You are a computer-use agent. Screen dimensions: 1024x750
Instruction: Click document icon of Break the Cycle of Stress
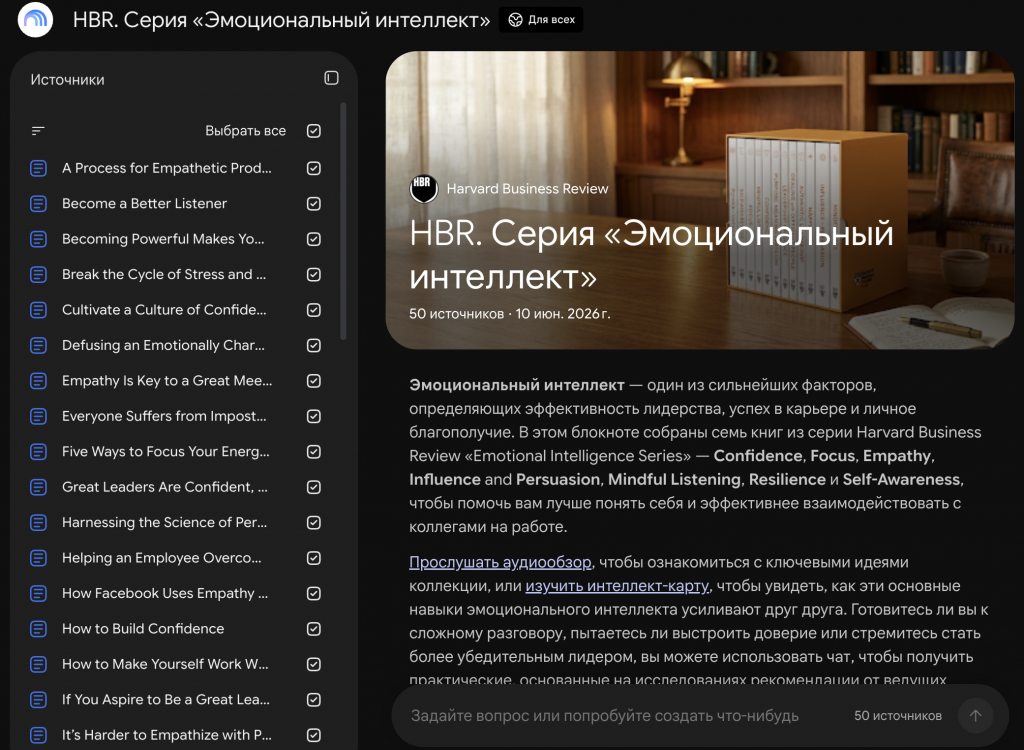[x=39, y=274]
